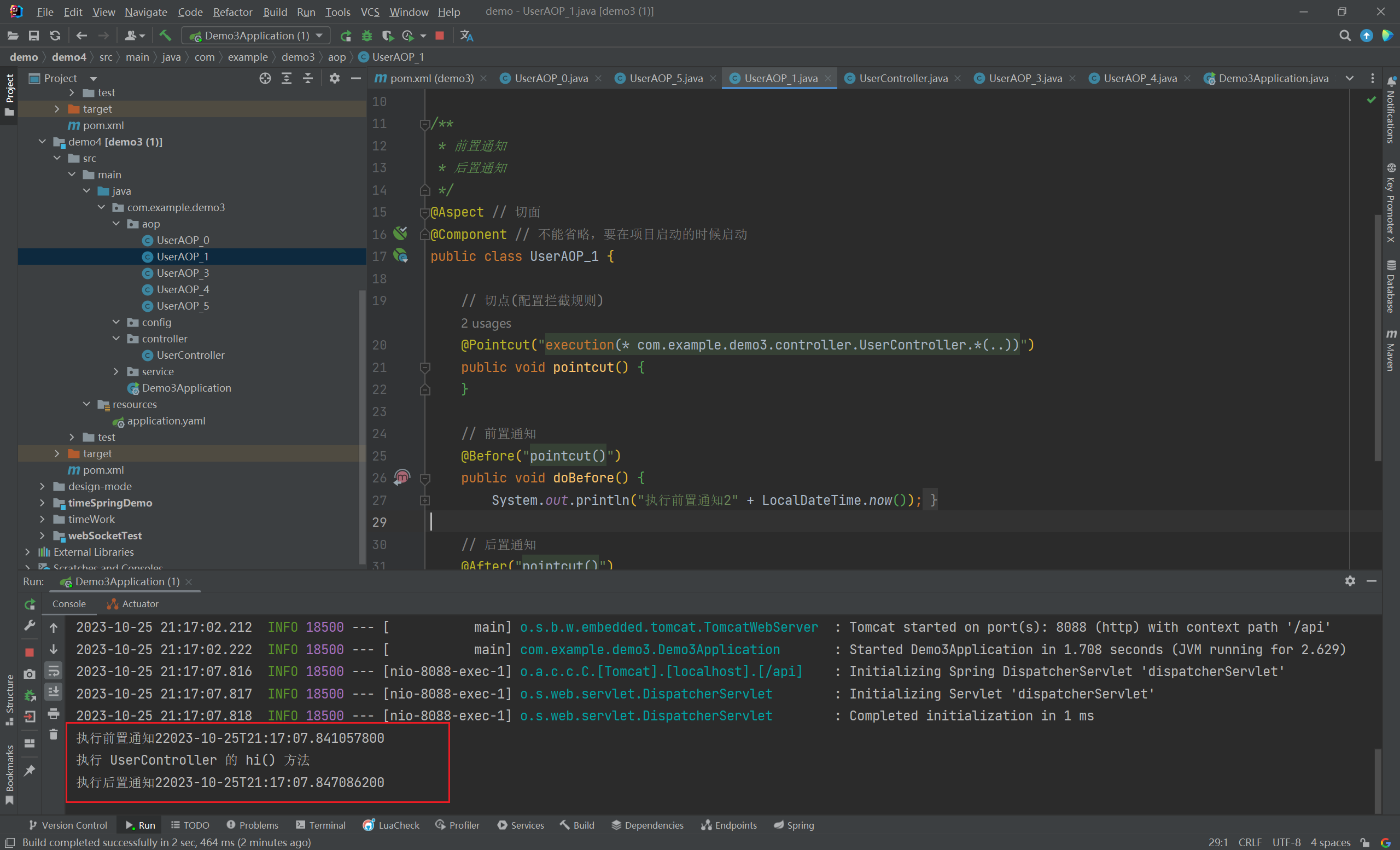
Task: Open the Demo3Application run configuration dropdown
Action: point(256,36)
